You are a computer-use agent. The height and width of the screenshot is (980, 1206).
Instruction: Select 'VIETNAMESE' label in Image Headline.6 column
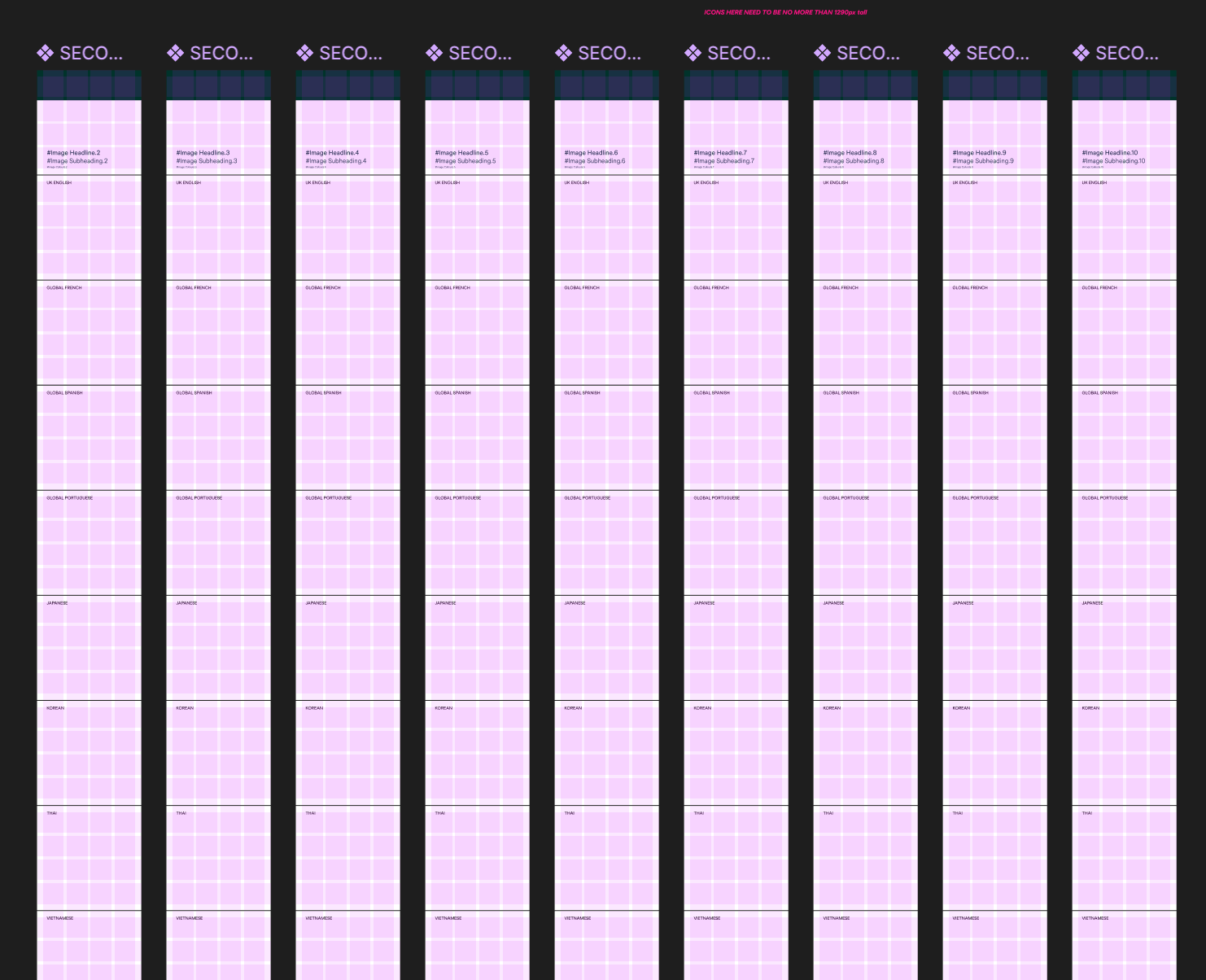(x=578, y=917)
